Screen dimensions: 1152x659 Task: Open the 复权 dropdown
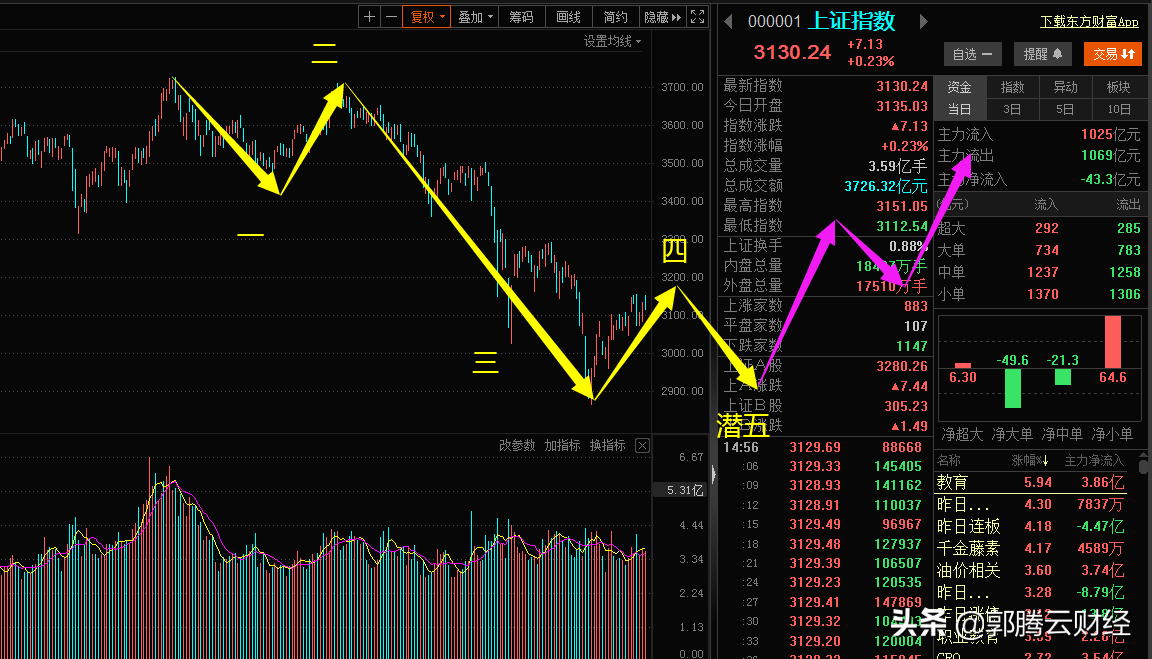427,17
